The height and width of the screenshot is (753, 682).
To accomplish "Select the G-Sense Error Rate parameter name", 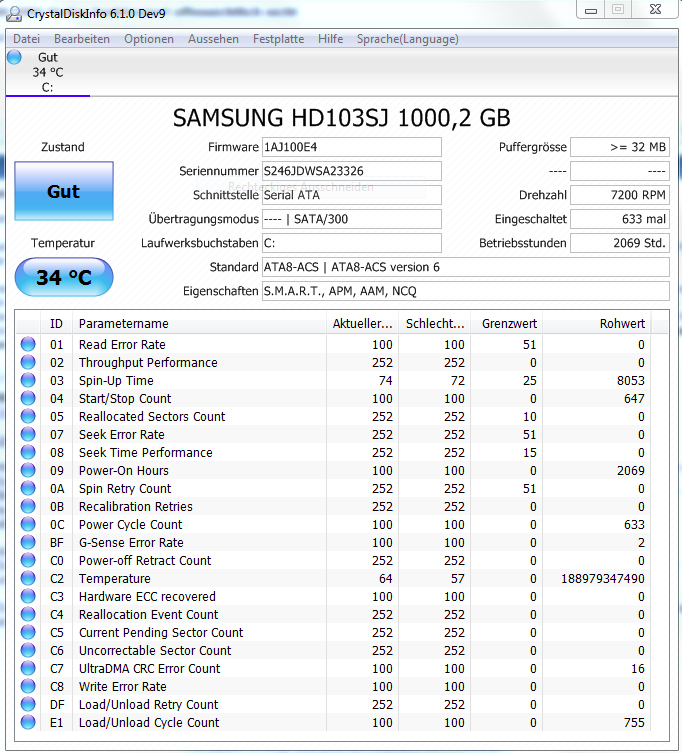I will pos(131,542).
